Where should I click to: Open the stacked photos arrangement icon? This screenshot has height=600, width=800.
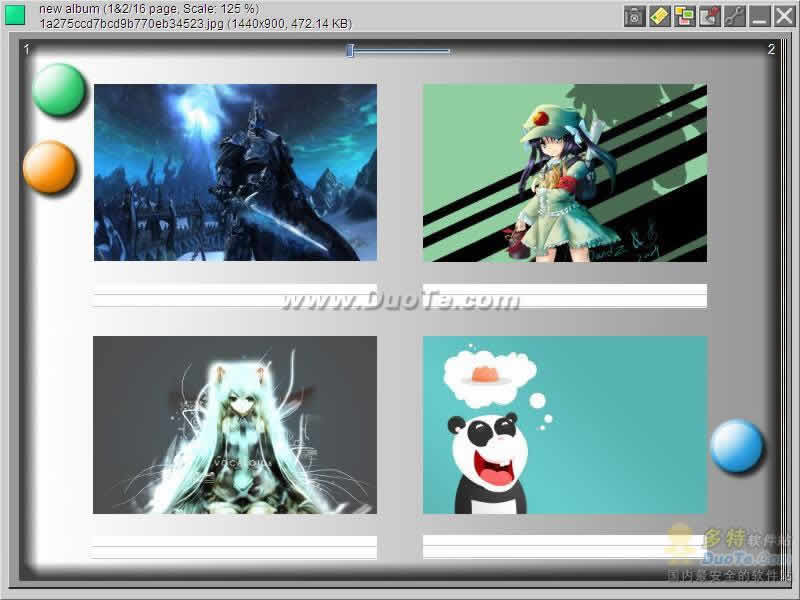[x=684, y=16]
